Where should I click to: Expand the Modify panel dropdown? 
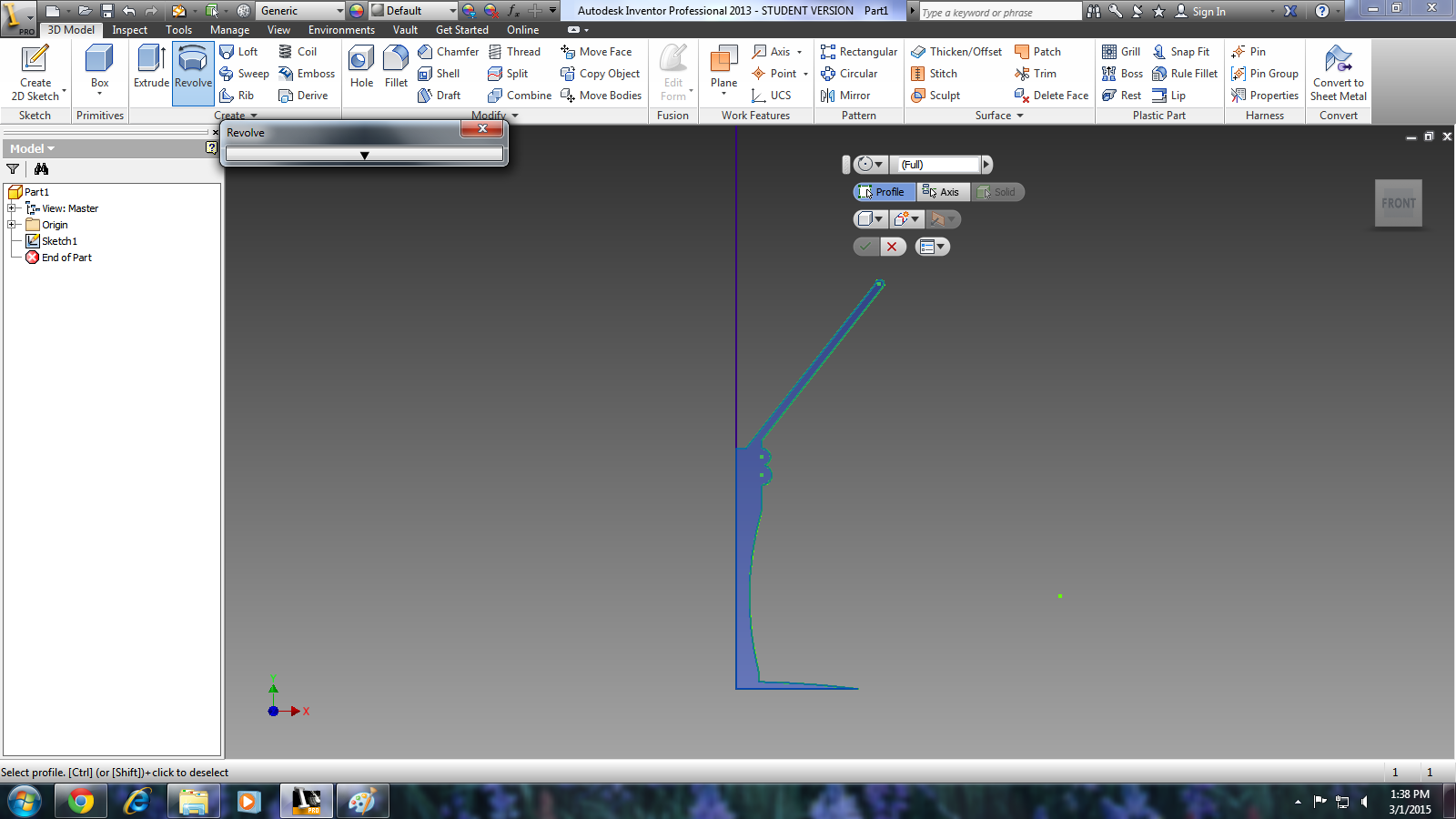[495, 116]
